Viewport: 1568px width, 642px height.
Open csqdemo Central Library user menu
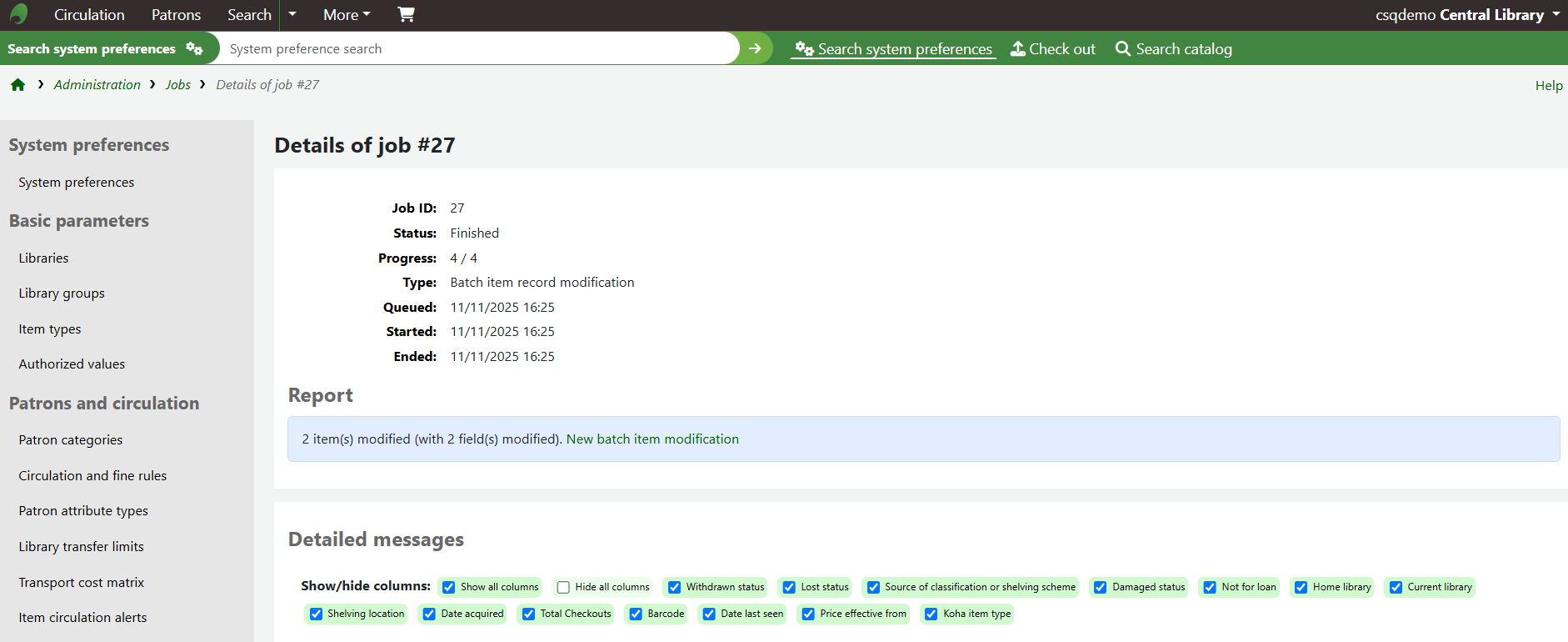click(x=1467, y=14)
